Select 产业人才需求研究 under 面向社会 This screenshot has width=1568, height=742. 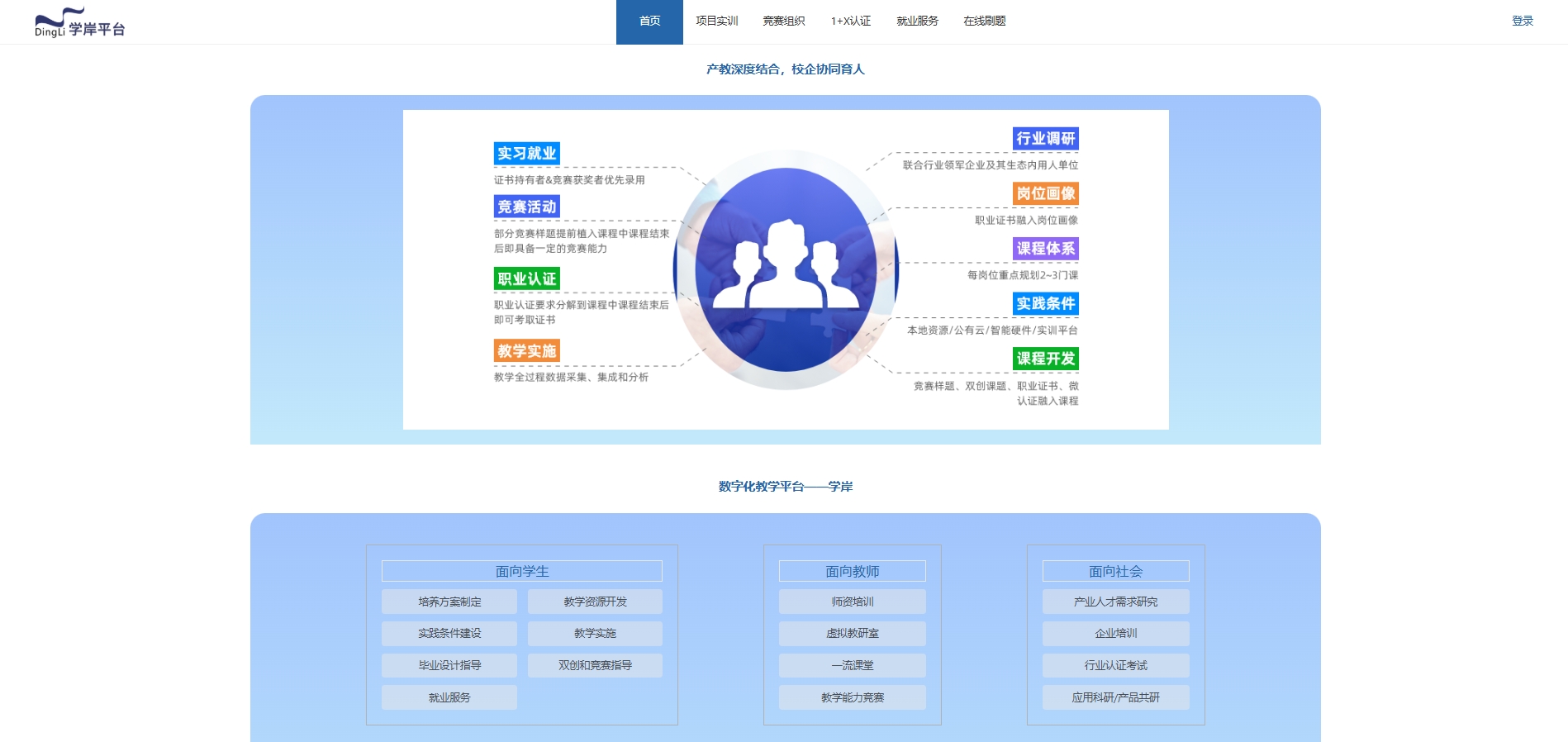pyautogui.click(x=1115, y=602)
